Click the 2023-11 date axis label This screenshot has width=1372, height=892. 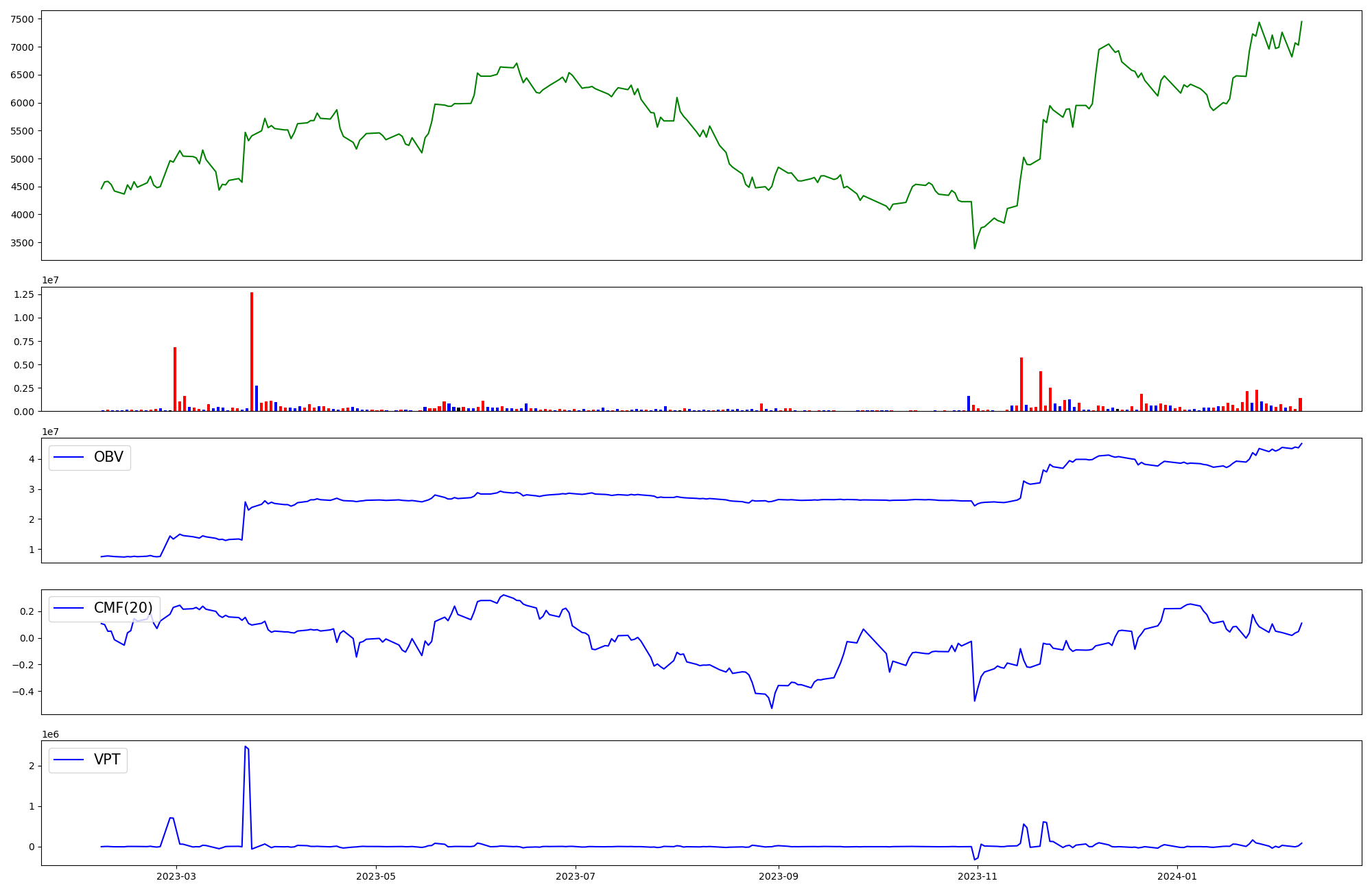978,876
